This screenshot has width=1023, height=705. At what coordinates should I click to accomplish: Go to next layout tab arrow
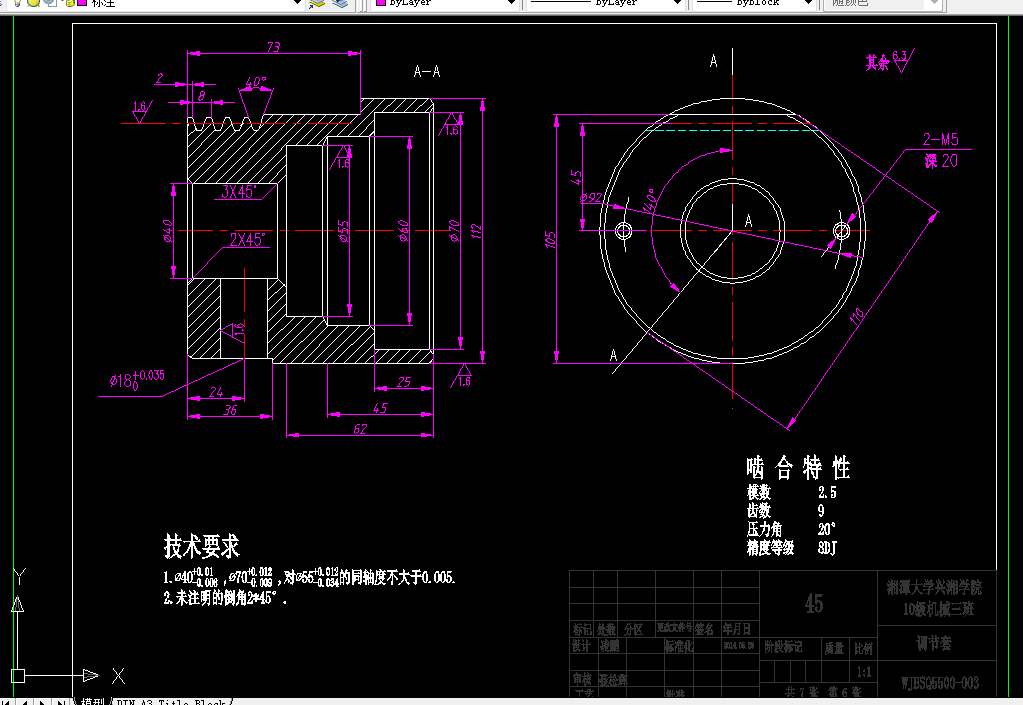pyautogui.click(x=42, y=702)
